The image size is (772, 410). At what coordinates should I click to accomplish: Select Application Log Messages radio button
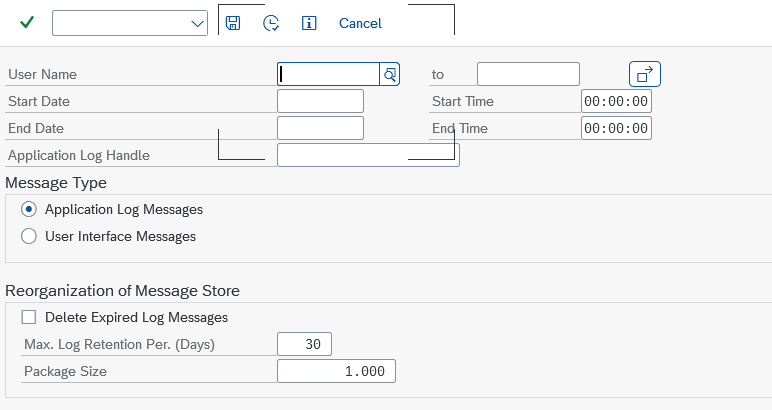28,210
